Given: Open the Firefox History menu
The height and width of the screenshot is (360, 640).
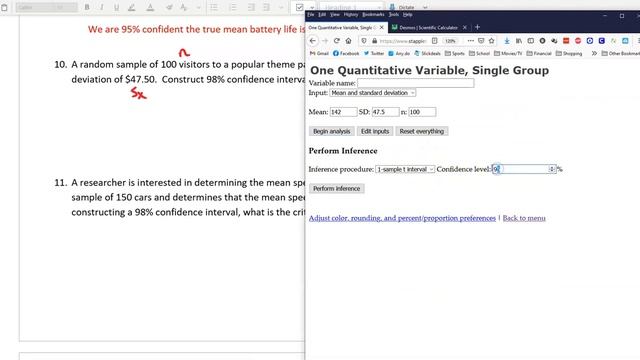Looking at the screenshot, I should pos(351,15).
